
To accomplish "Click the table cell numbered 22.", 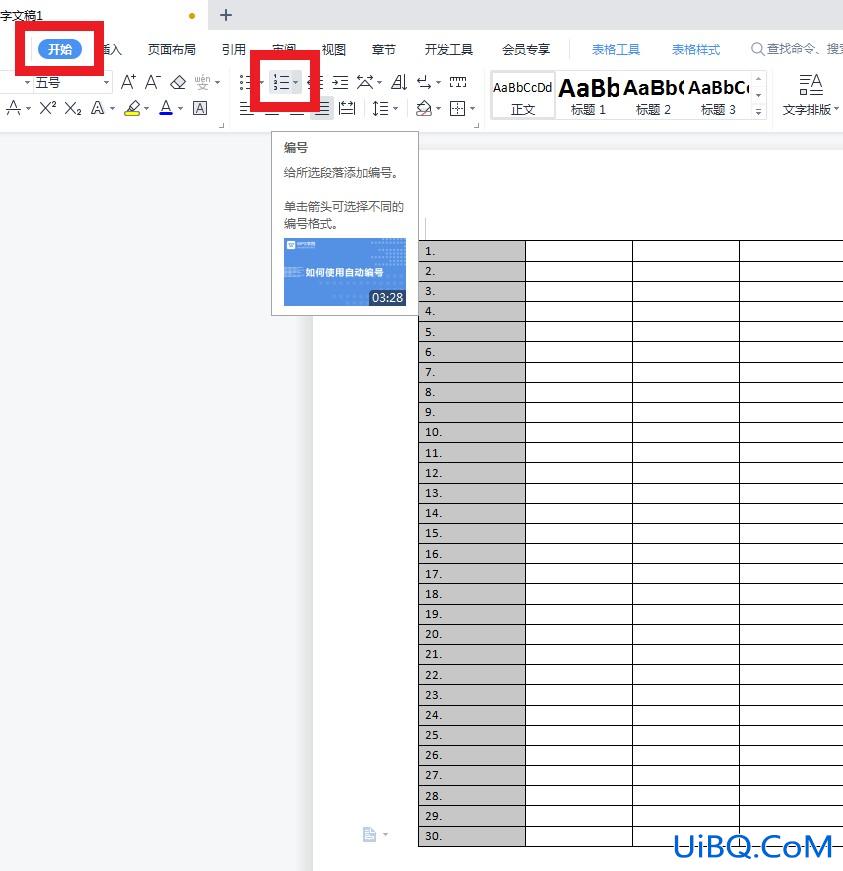I will click(x=472, y=675).
